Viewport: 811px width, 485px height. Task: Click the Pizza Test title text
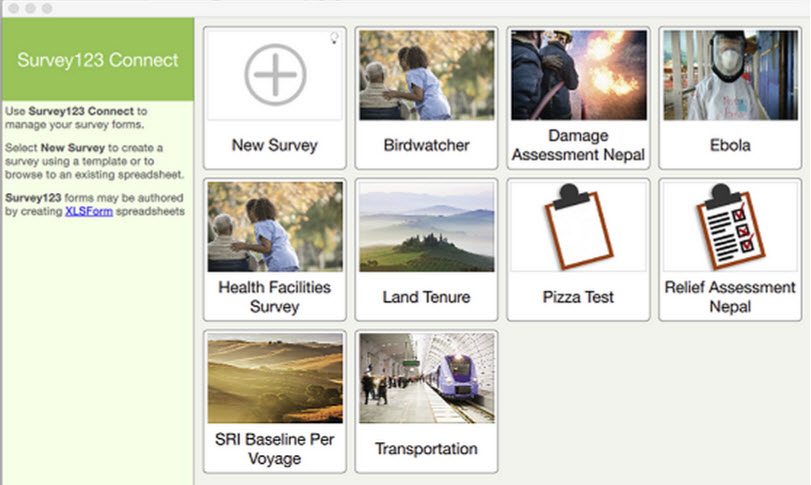(x=578, y=297)
